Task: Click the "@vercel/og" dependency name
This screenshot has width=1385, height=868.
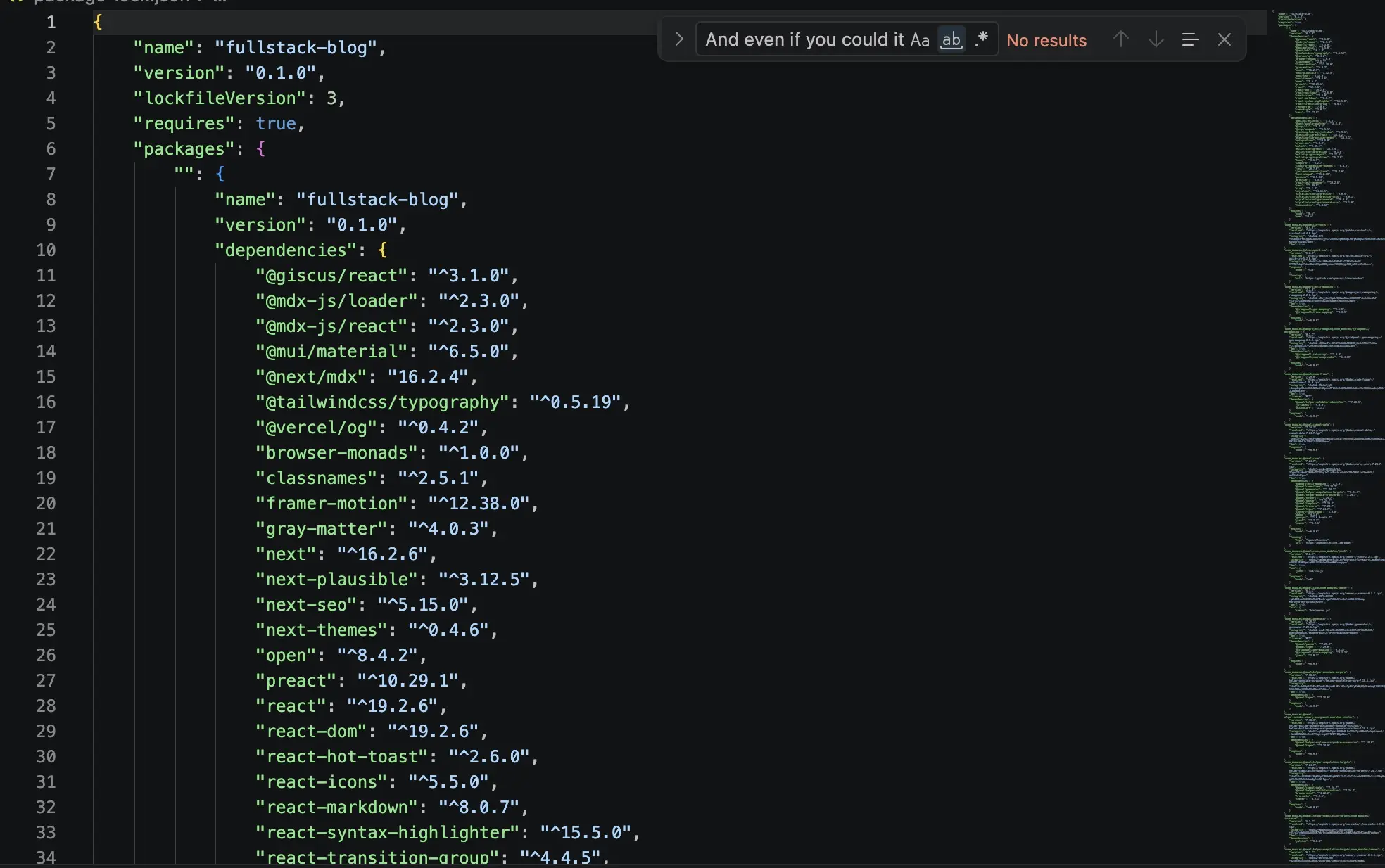Action: [x=316, y=427]
